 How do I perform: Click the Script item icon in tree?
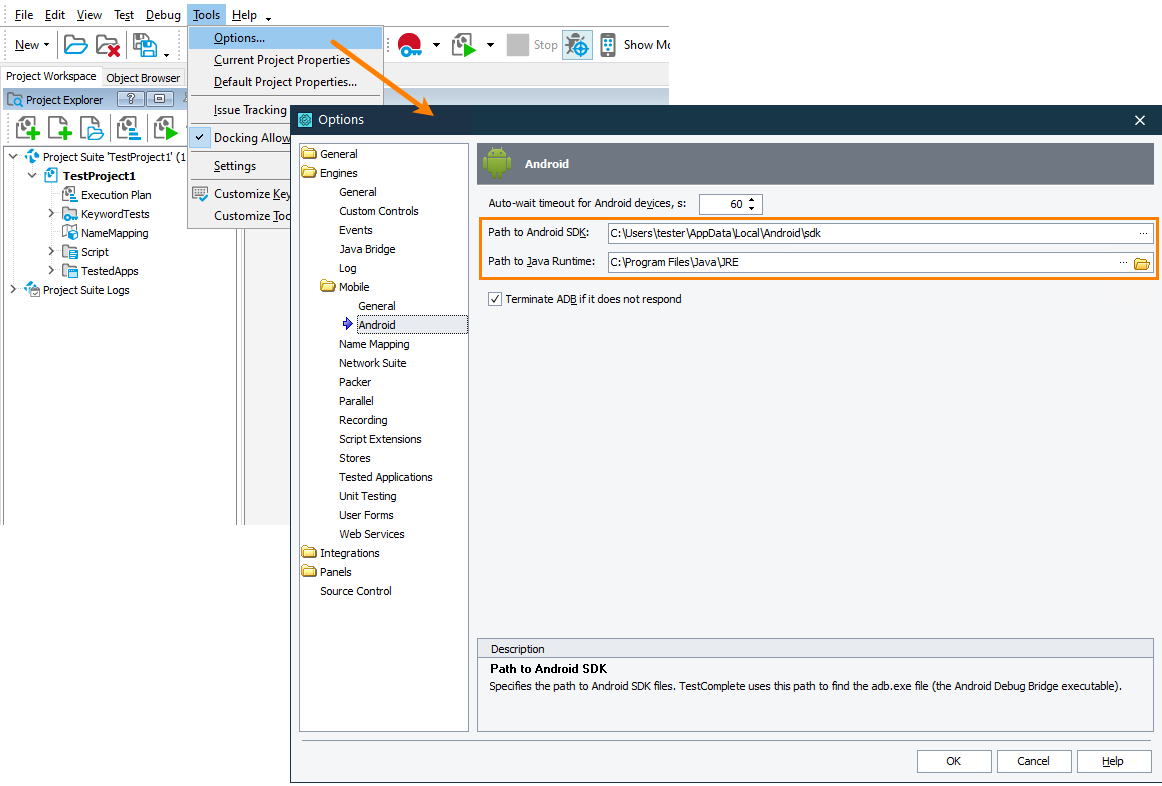(x=70, y=252)
